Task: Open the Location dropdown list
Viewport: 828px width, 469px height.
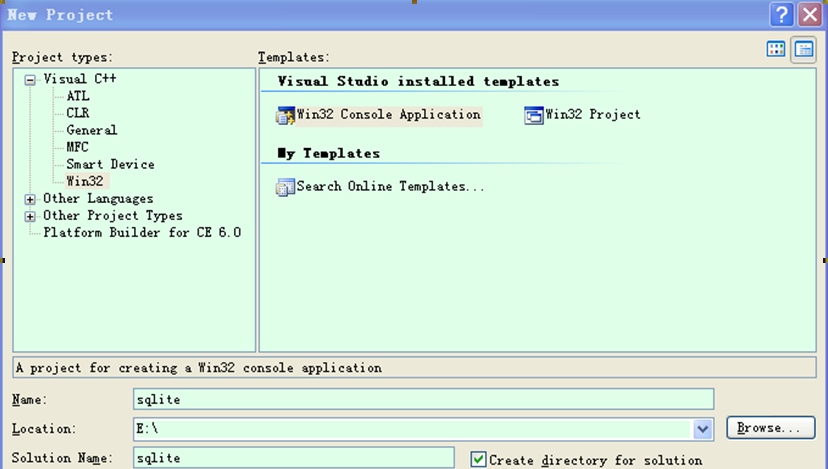Action: [x=703, y=429]
